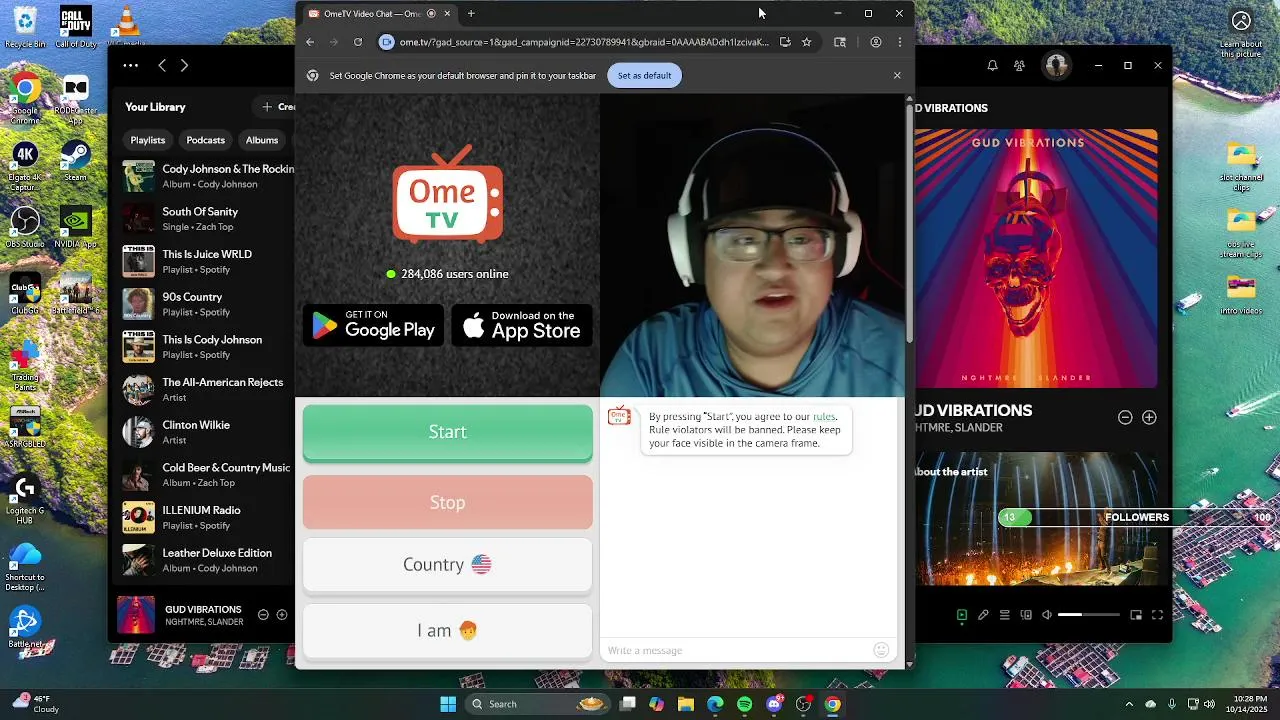Open the OBS Studio desktop shortcut
Screen dimensions: 1280x720
(25, 227)
